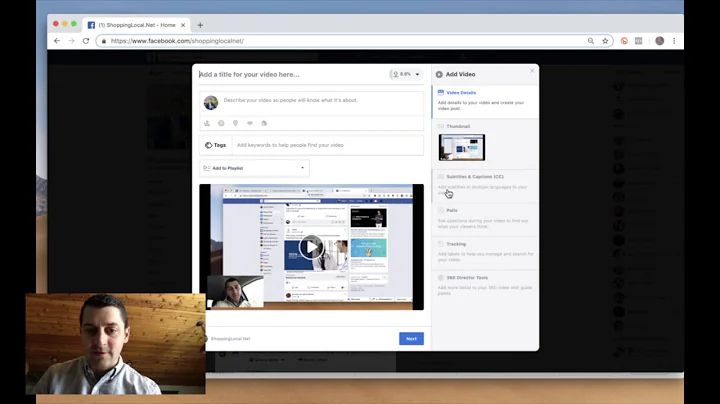Open the 360 Director Tools section

pyautogui.click(x=485, y=286)
